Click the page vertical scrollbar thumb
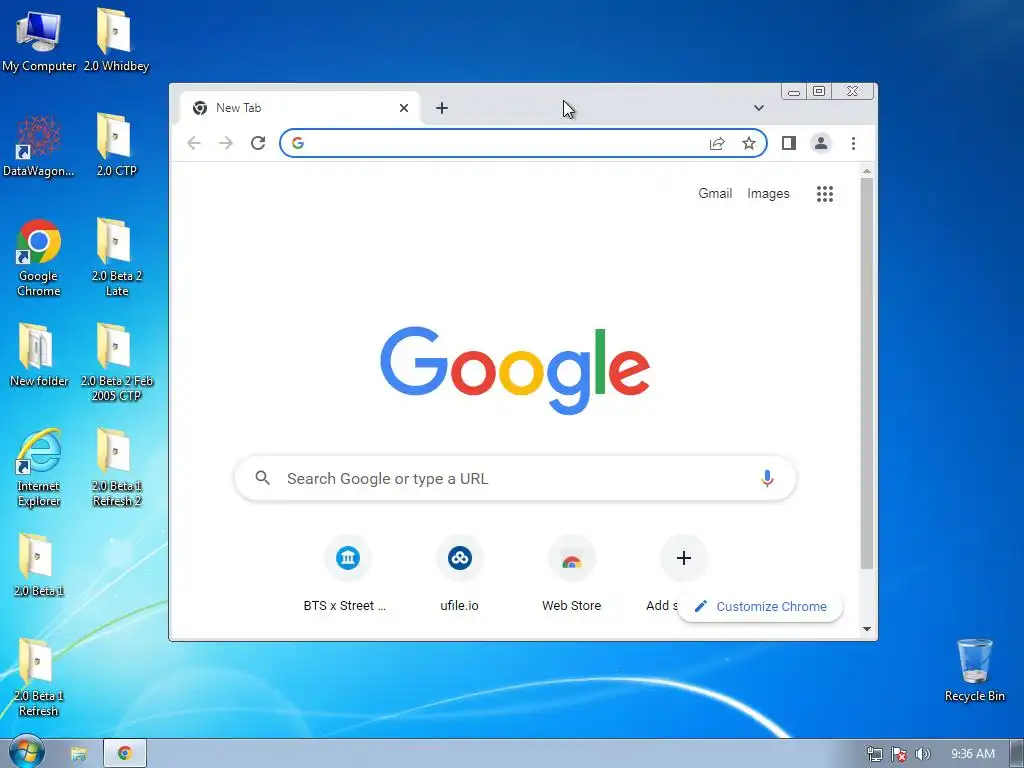Image resolution: width=1024 pixels, height=768 pixels. tap(867, 372)
